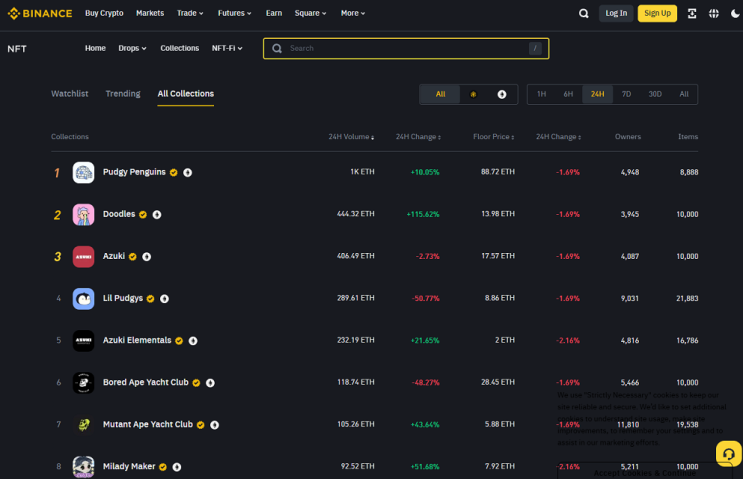743x479 pixels.
Task: Expand the Trade menu
Action: tap(190, 13)
